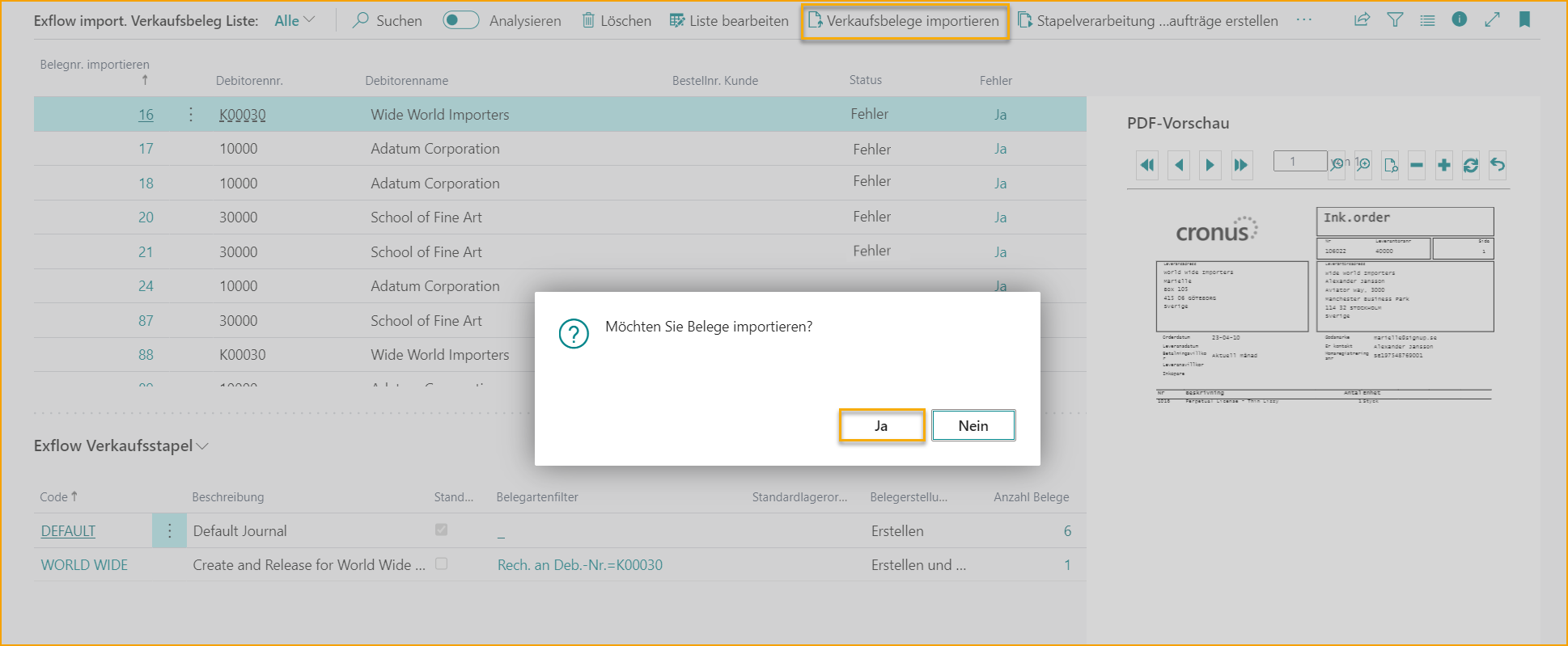Toggle the FactBox info icon

pos(1459,19)
